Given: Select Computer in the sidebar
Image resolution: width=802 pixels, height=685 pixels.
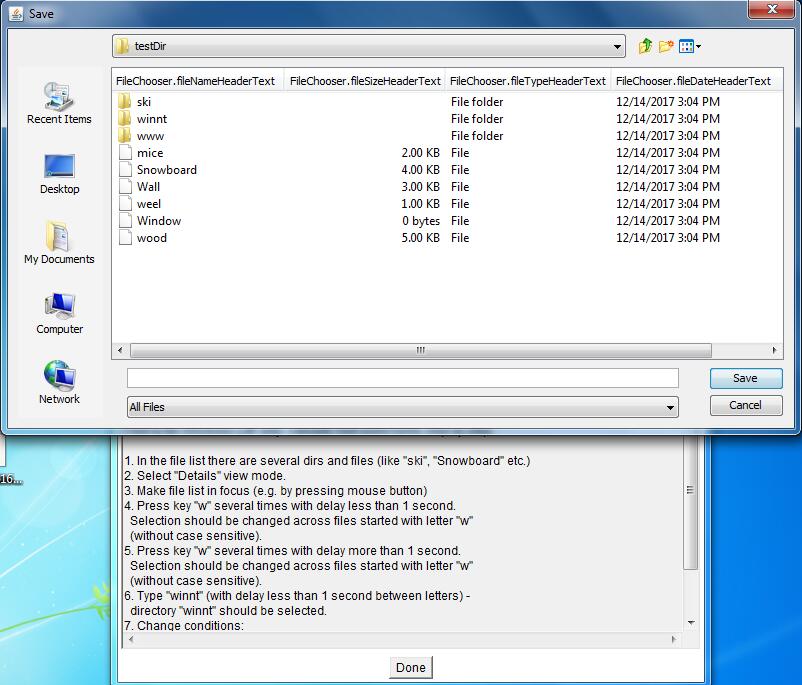Looking at the screenshot, I should pos(59,314).
